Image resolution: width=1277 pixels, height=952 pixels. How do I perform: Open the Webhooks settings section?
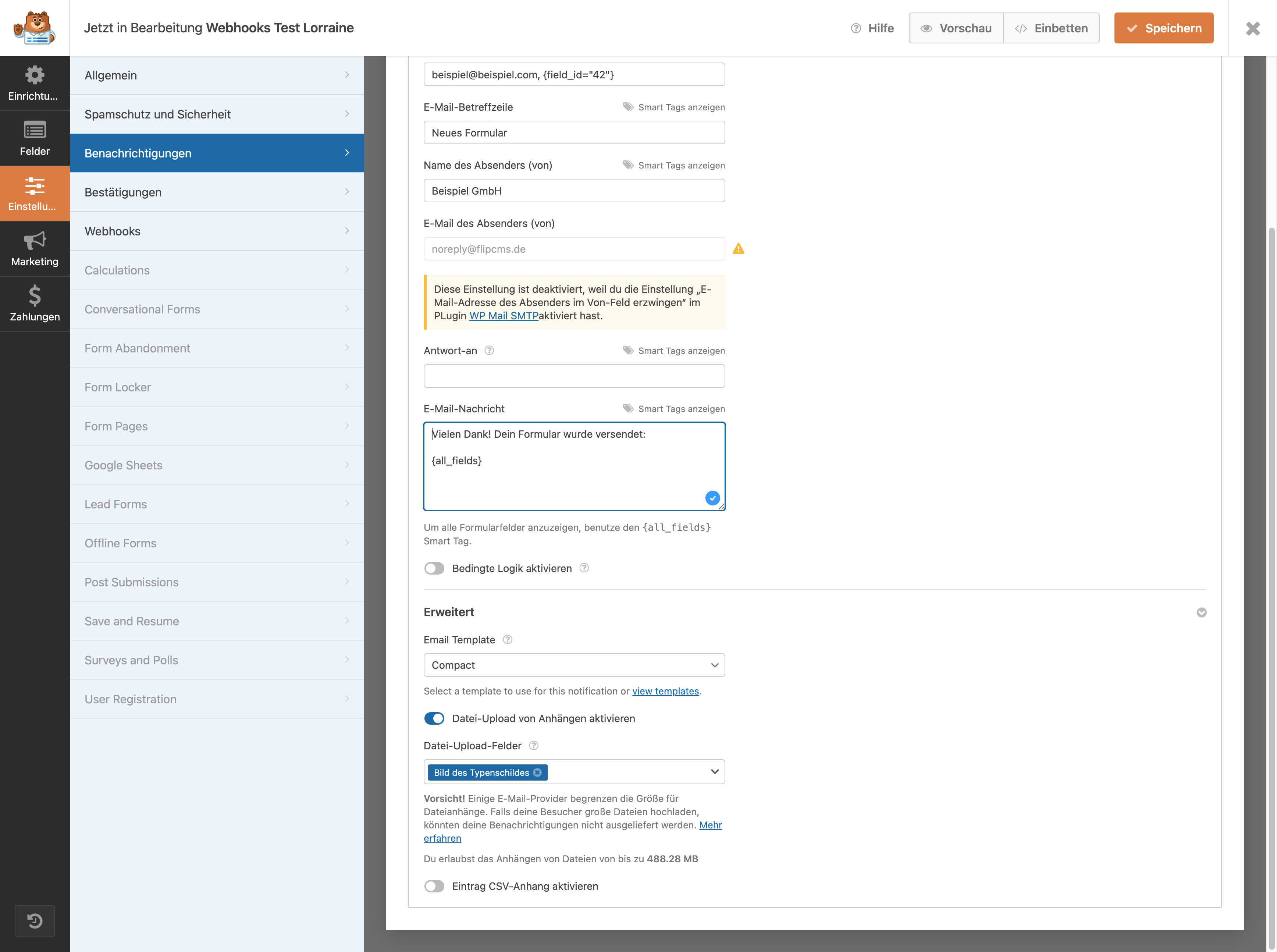click(217, 231)
